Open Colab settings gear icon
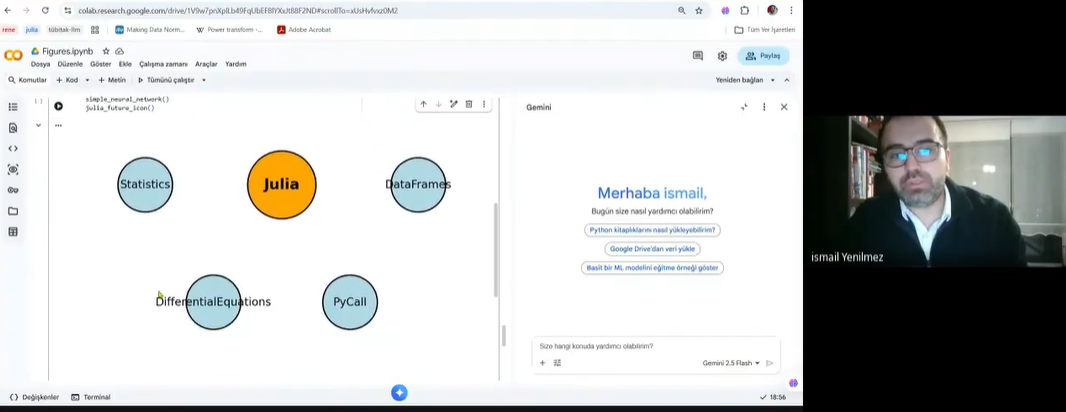This screenshot has width=1066, height=412. tap(722, 56)
